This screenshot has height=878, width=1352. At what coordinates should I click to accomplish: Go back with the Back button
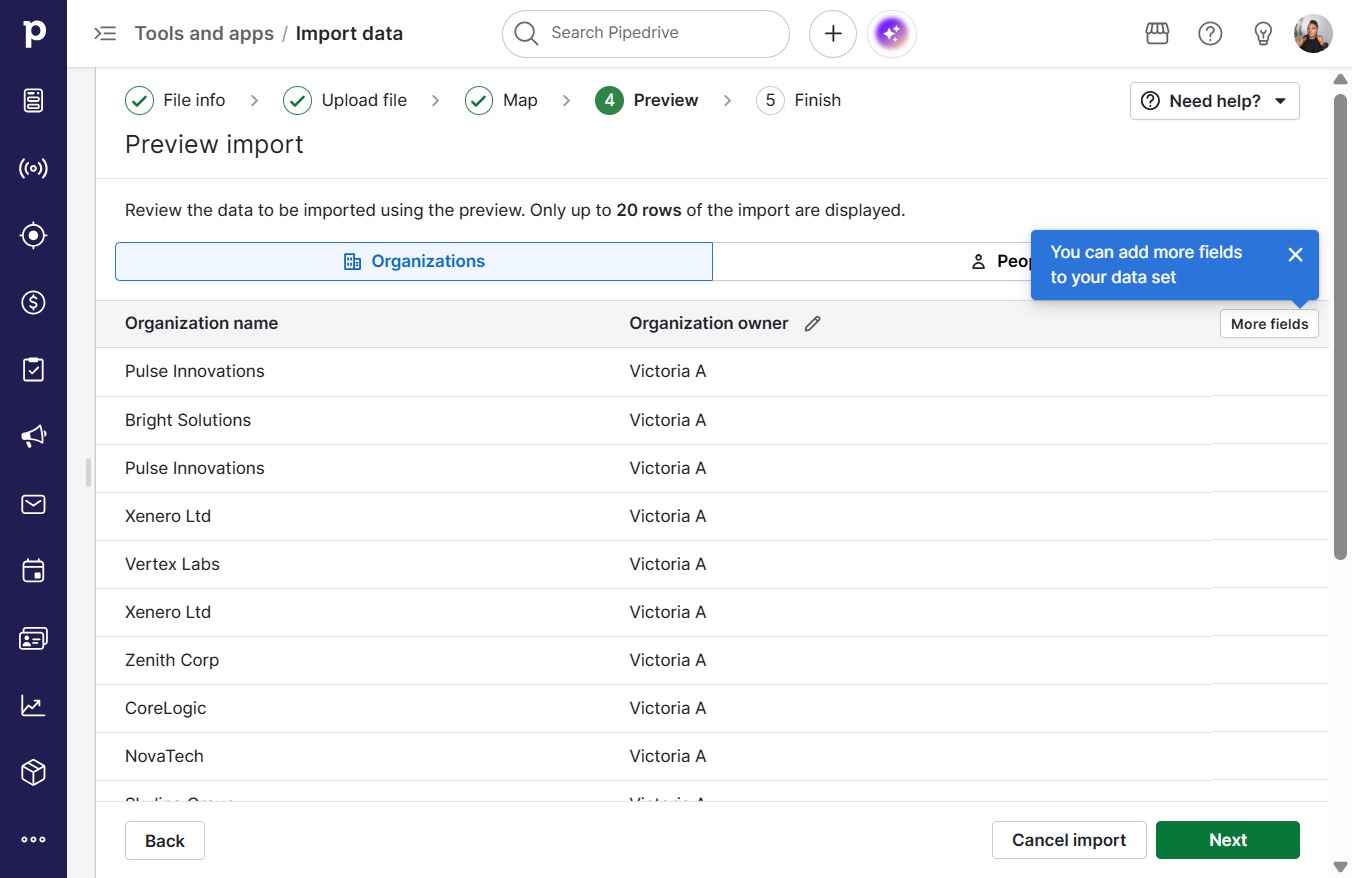tap(165, 841)
